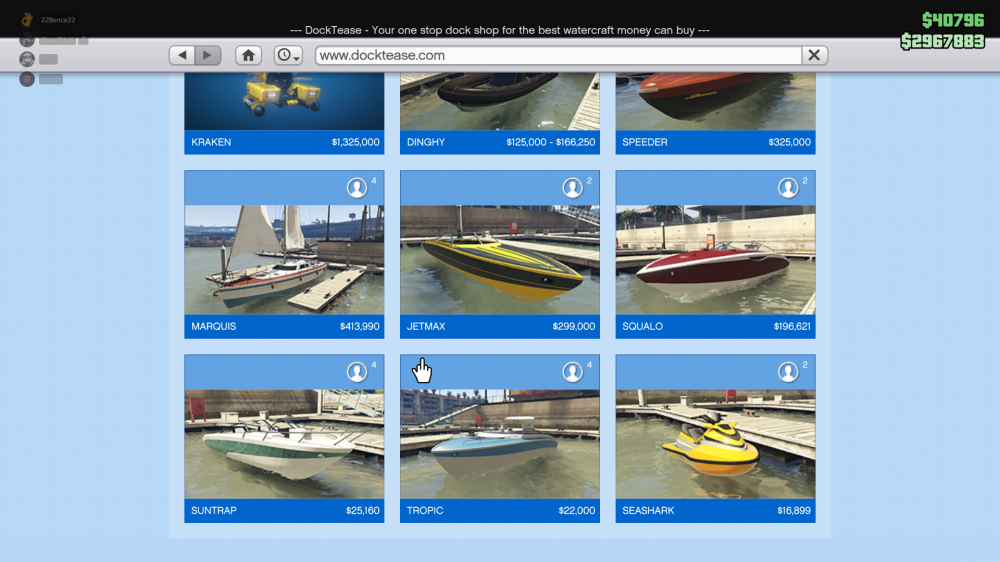The image size is (1000, 562).
Task: Click the OK hand icon beside 22Bence22
Action: (x=27, y=20)
